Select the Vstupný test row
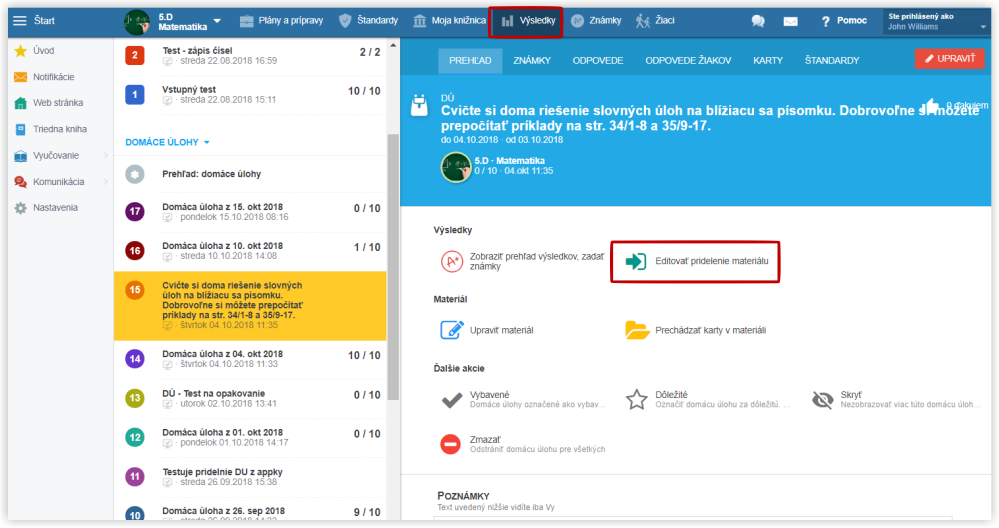Screen dimensions: 999x528 [x=250, y=94]
